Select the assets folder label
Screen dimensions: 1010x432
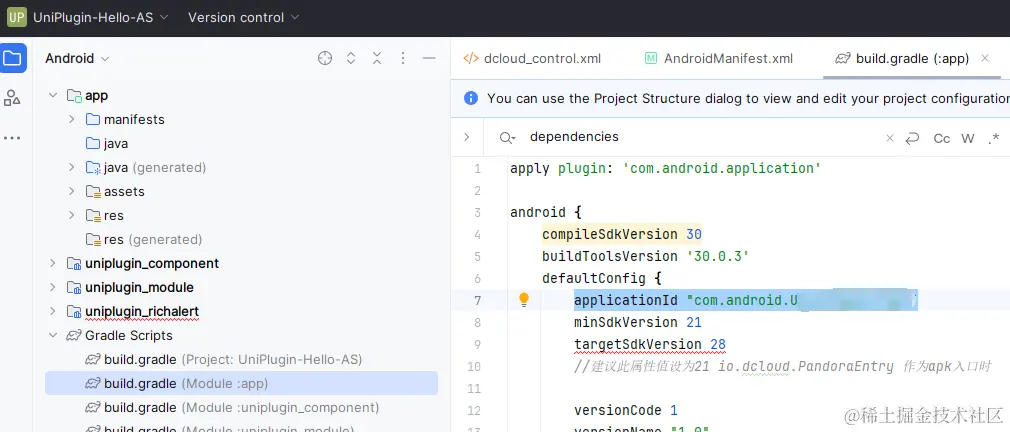point(124,192)
